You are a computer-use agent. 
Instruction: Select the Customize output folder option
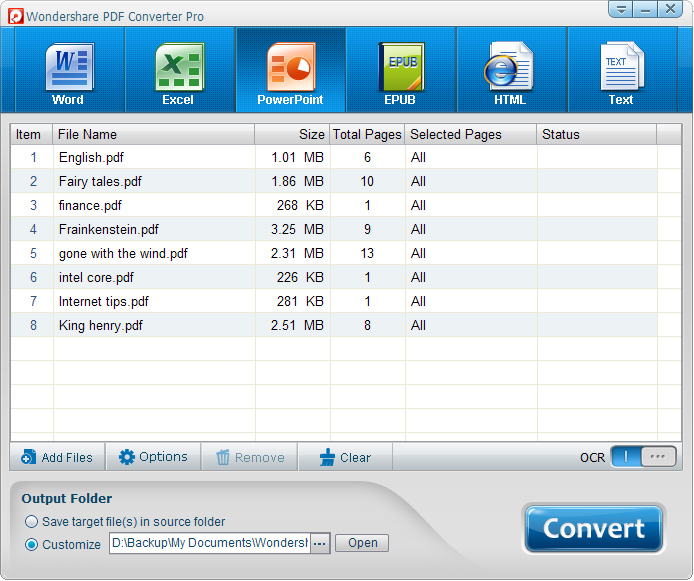(x=32, y=544)
